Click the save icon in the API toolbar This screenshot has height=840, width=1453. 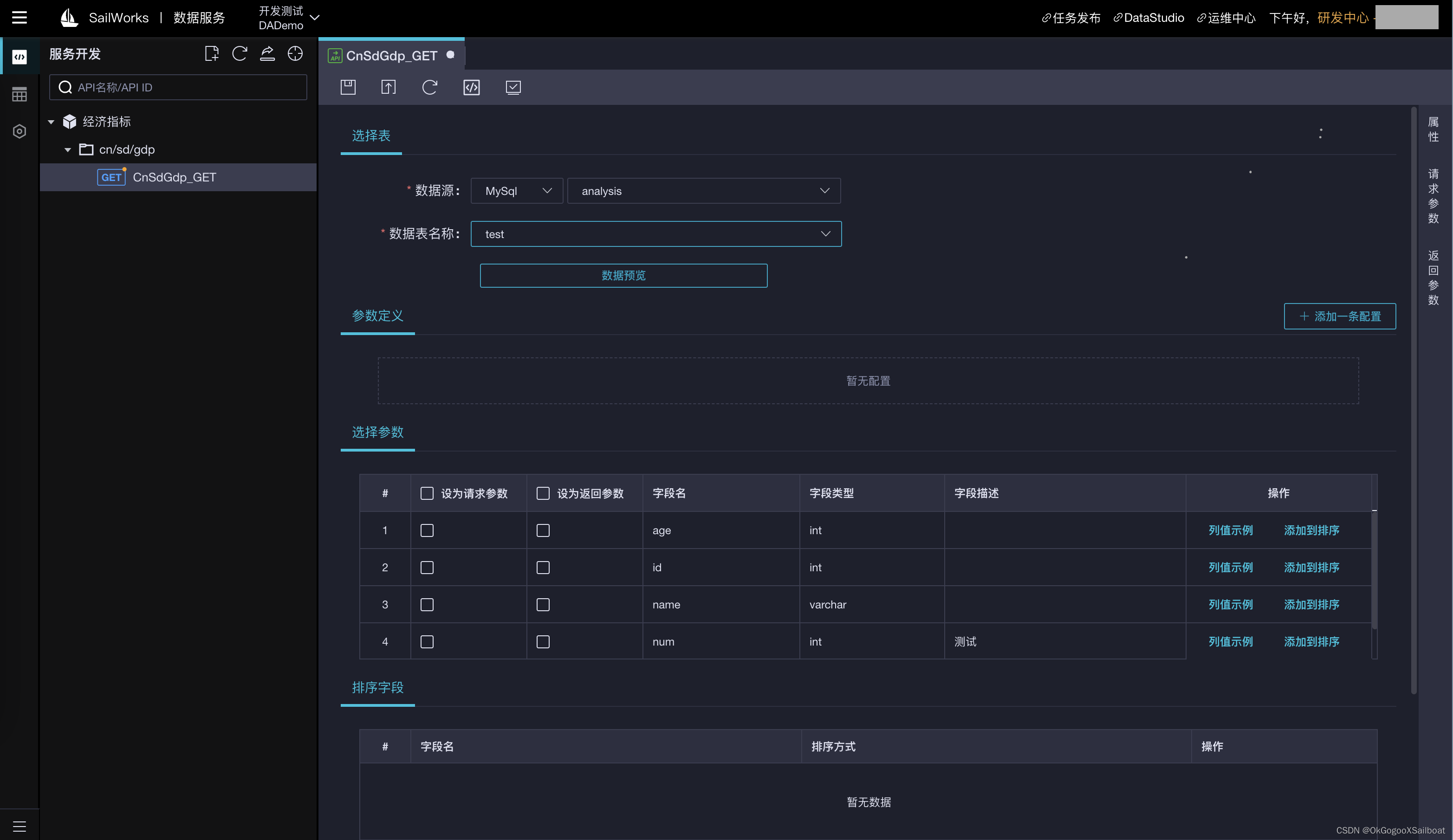point(348,87)
